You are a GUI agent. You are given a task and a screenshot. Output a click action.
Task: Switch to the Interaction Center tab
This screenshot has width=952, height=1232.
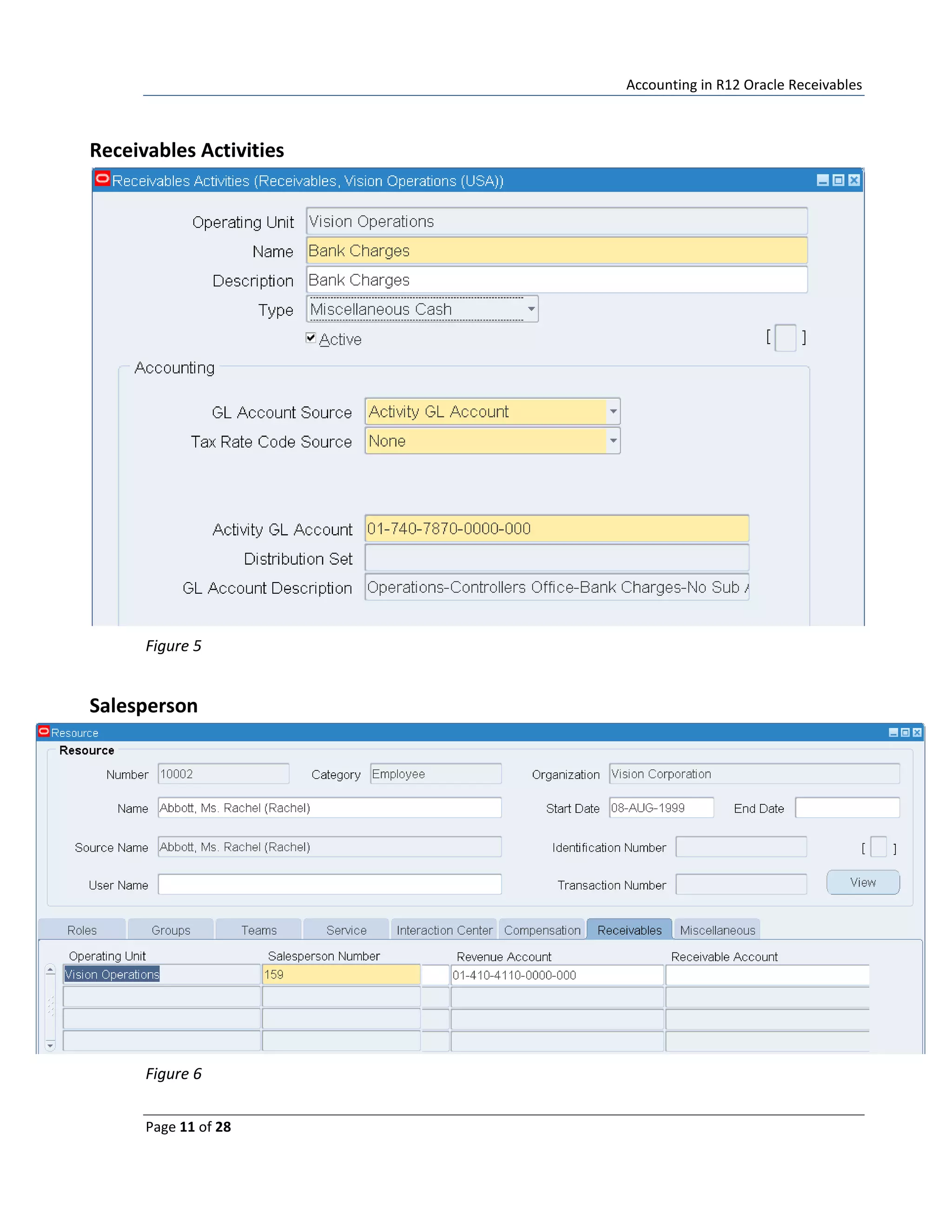444,930
